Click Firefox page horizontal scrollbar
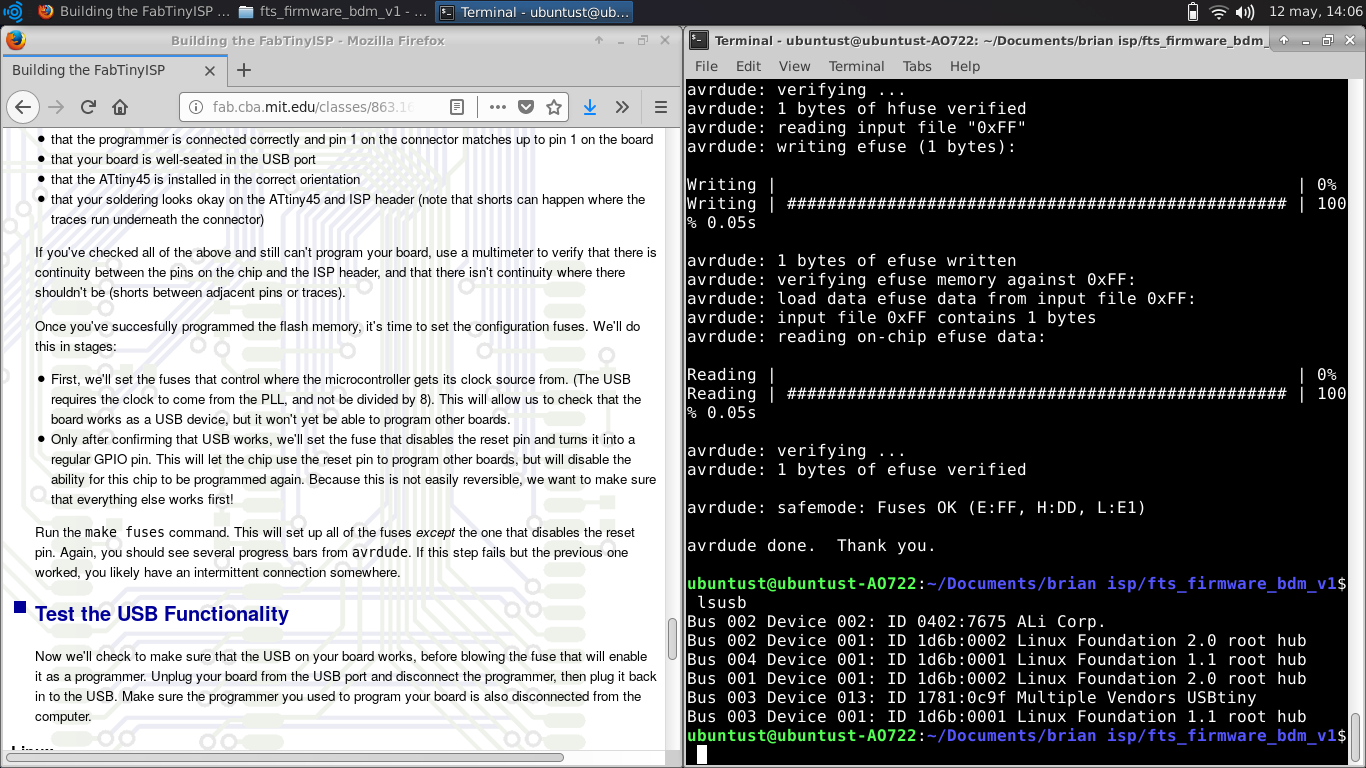The height and width of the screenshot is (768, 1366). [284, 757]
